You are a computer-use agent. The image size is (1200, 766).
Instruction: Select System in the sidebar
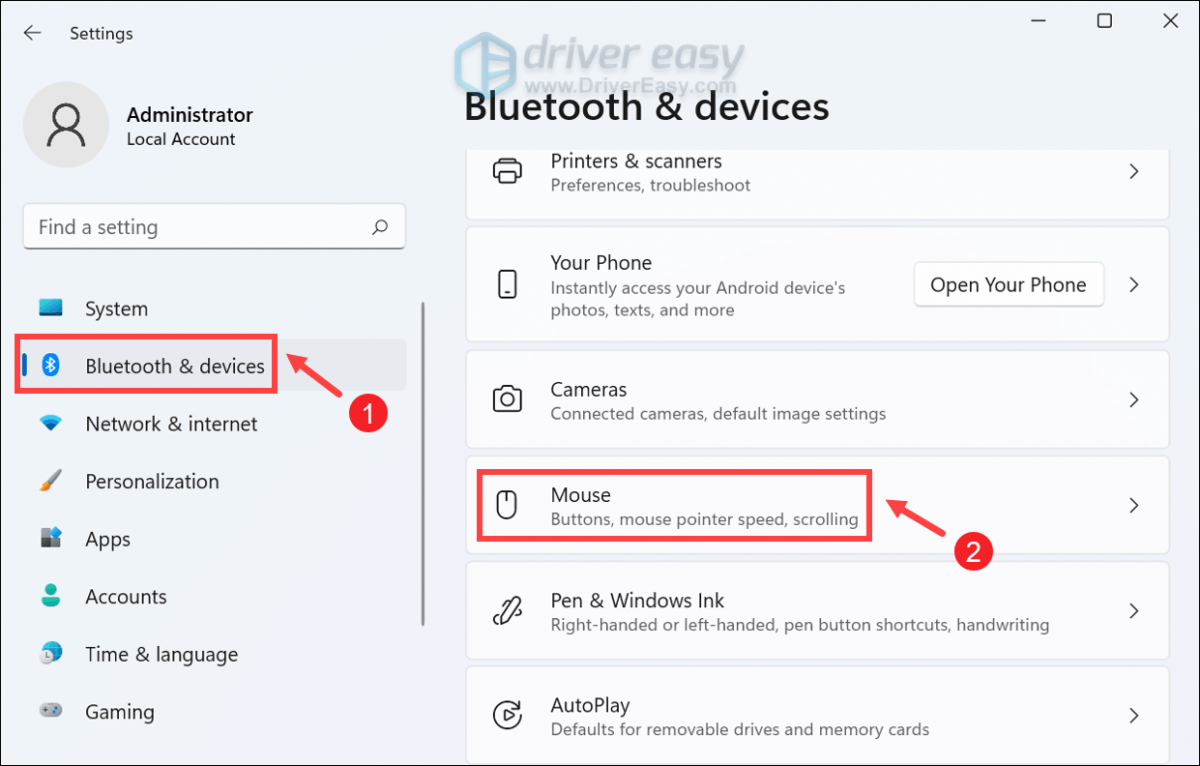pyautogui.click(x=116, y=308)
